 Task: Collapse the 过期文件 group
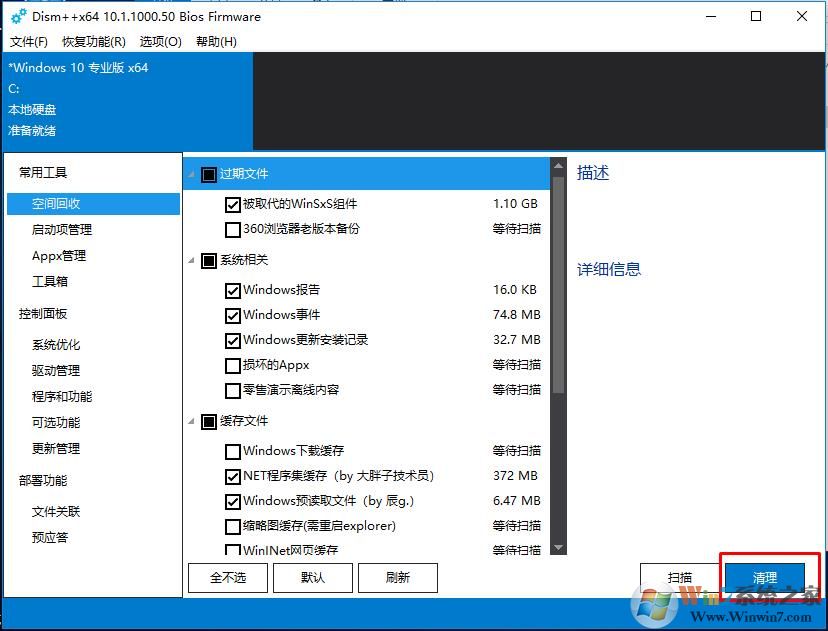(192, 174)
